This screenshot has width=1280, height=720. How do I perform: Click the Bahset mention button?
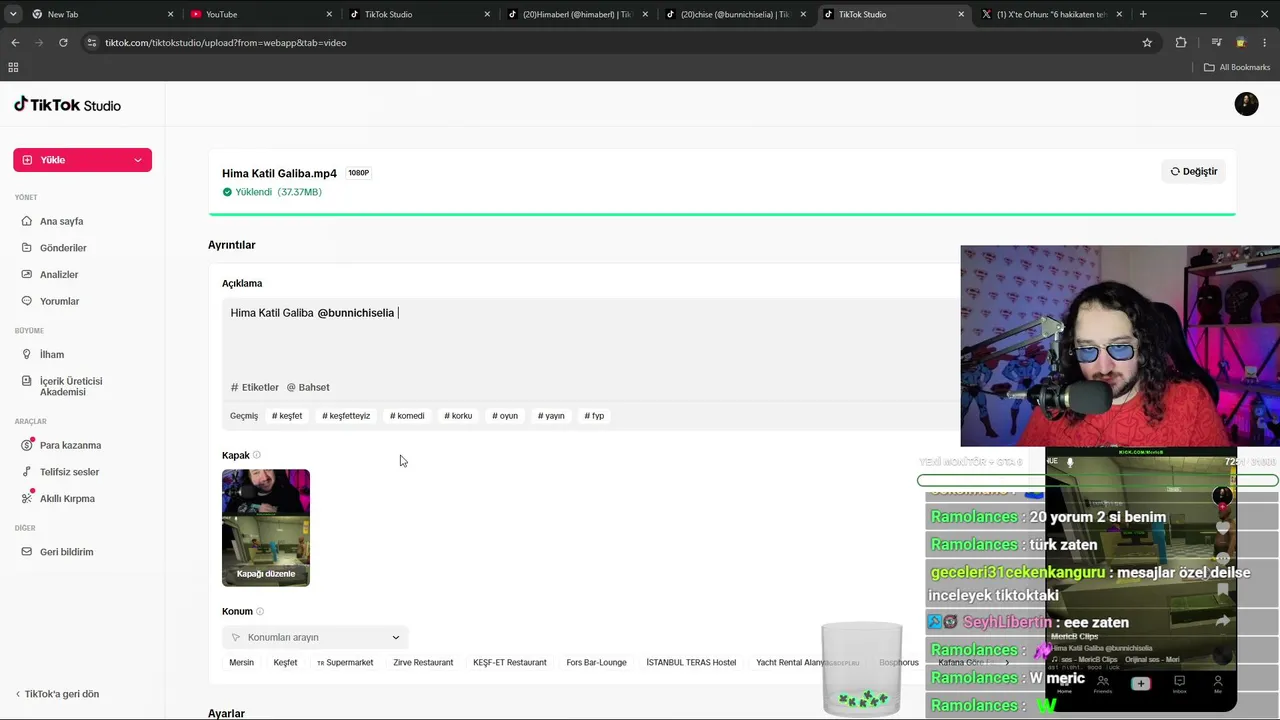[308, 387]
